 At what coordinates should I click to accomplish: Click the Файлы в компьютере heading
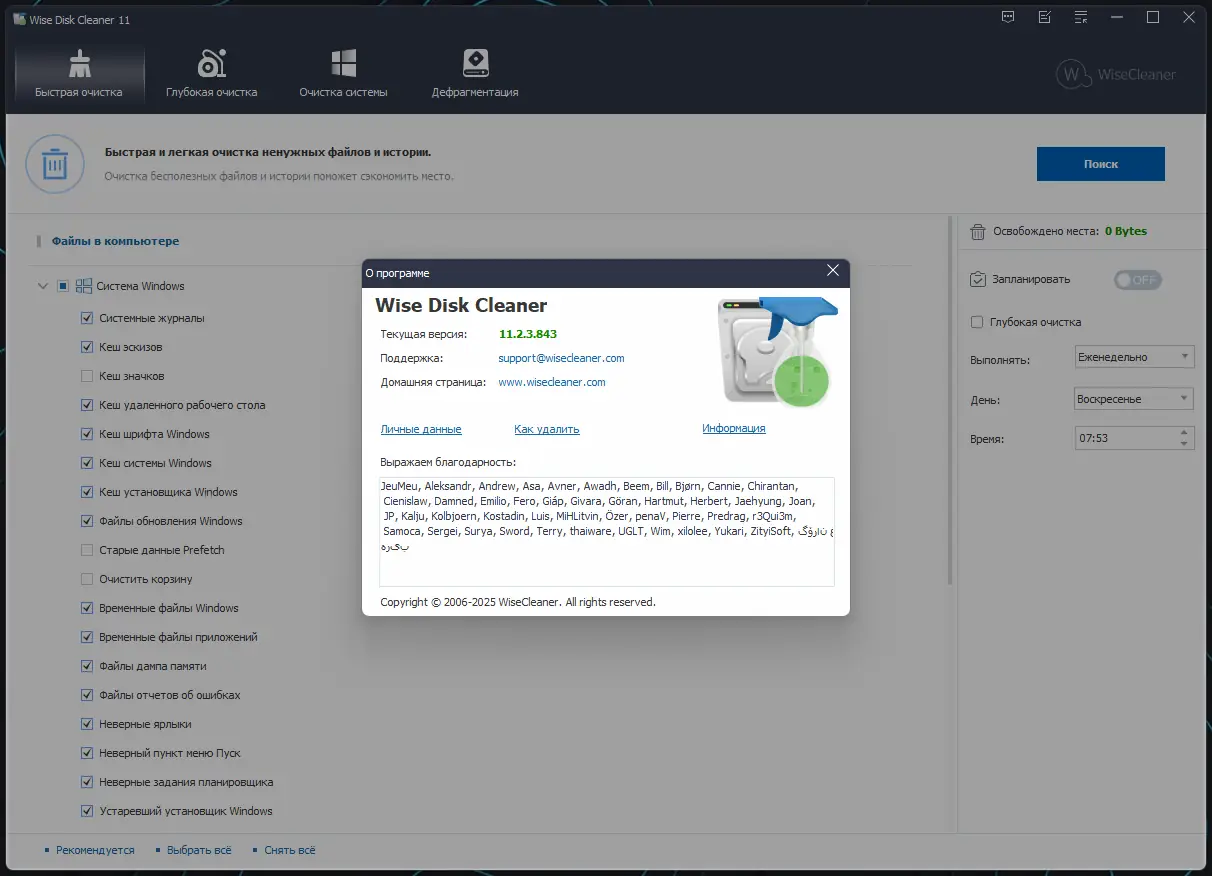click(115, 241)
